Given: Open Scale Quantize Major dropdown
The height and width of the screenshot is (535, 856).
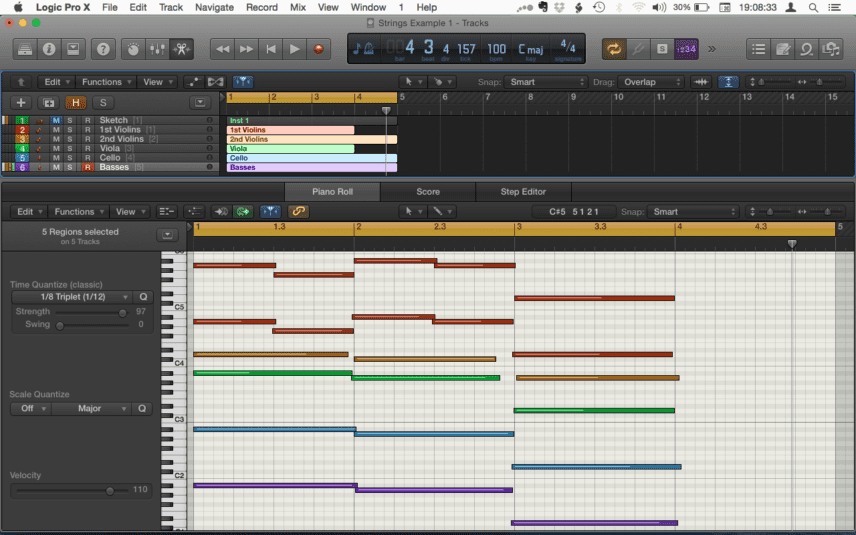Looking at the screenshot, I should click(92, 409).
